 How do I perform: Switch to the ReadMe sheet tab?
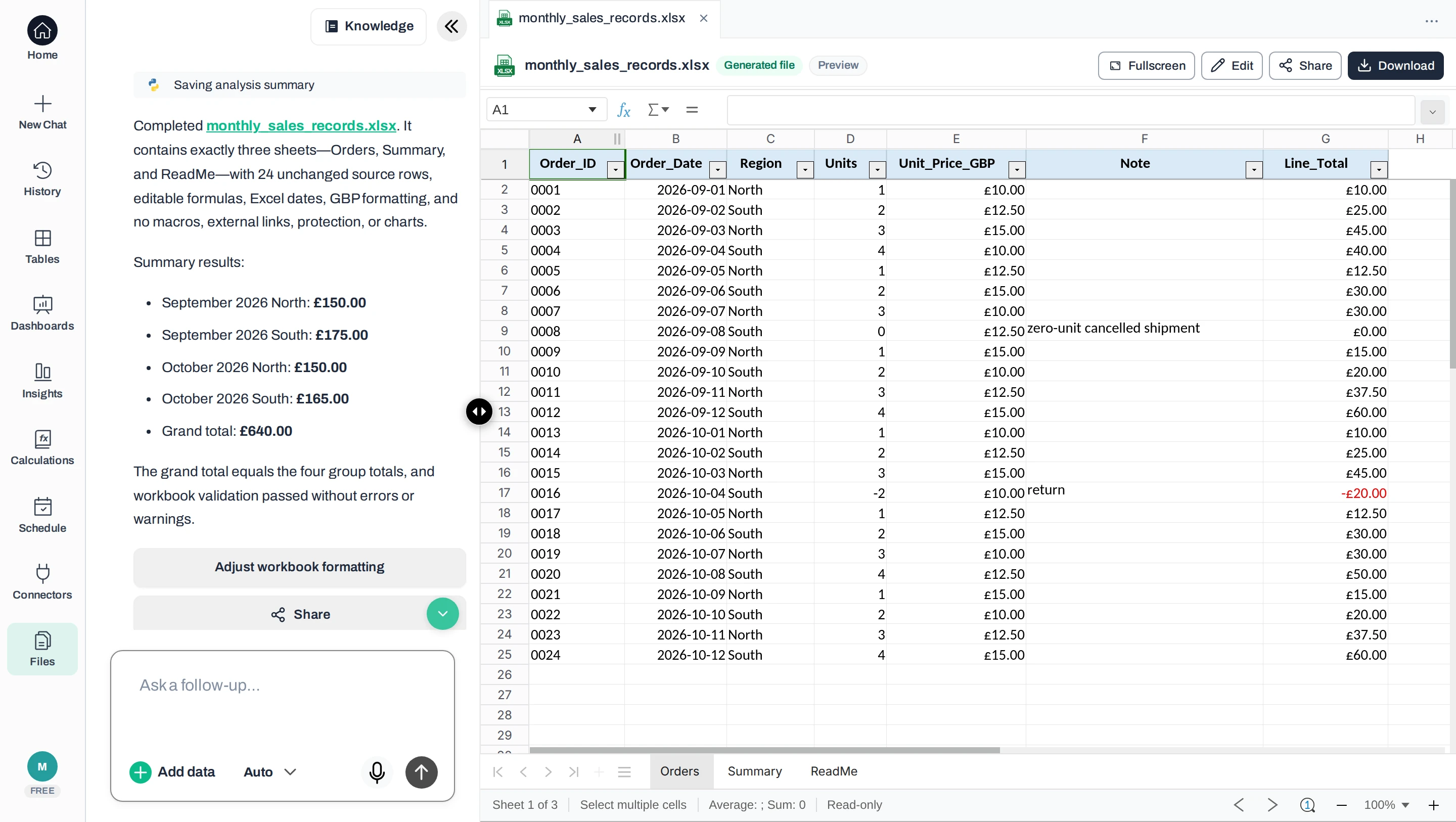click(x=834, y=771)
